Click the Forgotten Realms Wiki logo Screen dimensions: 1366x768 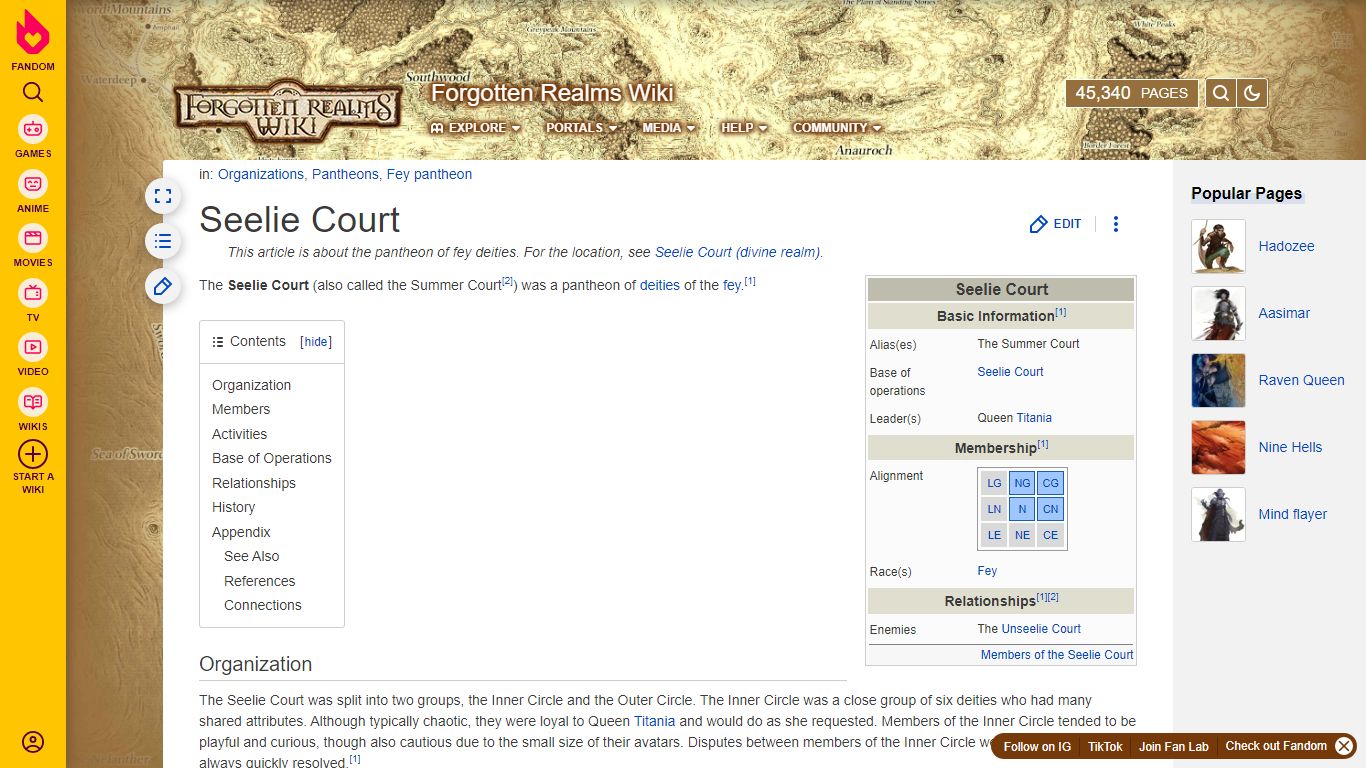[x=288, y=112]
